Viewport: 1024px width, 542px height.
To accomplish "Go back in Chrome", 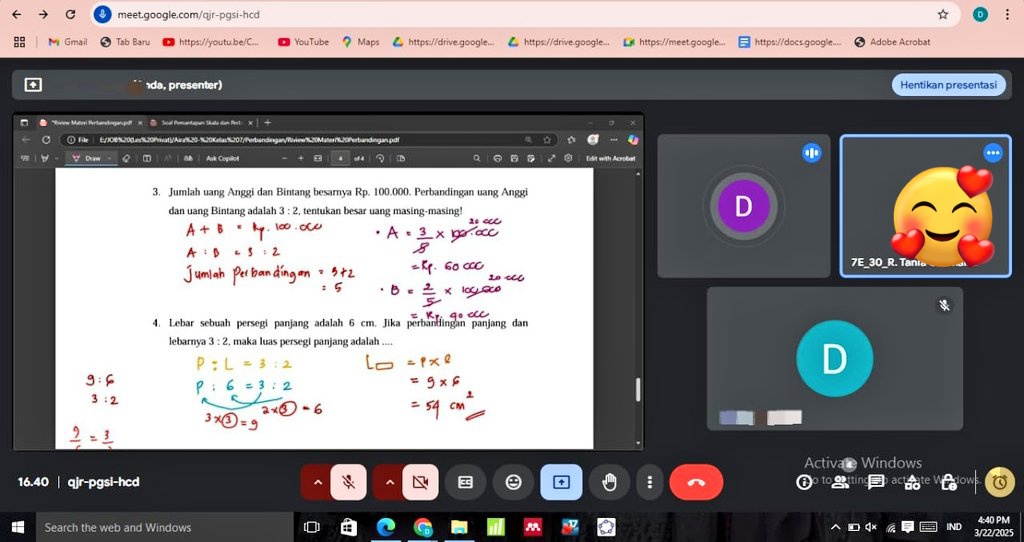I will (x=16, y=14).
